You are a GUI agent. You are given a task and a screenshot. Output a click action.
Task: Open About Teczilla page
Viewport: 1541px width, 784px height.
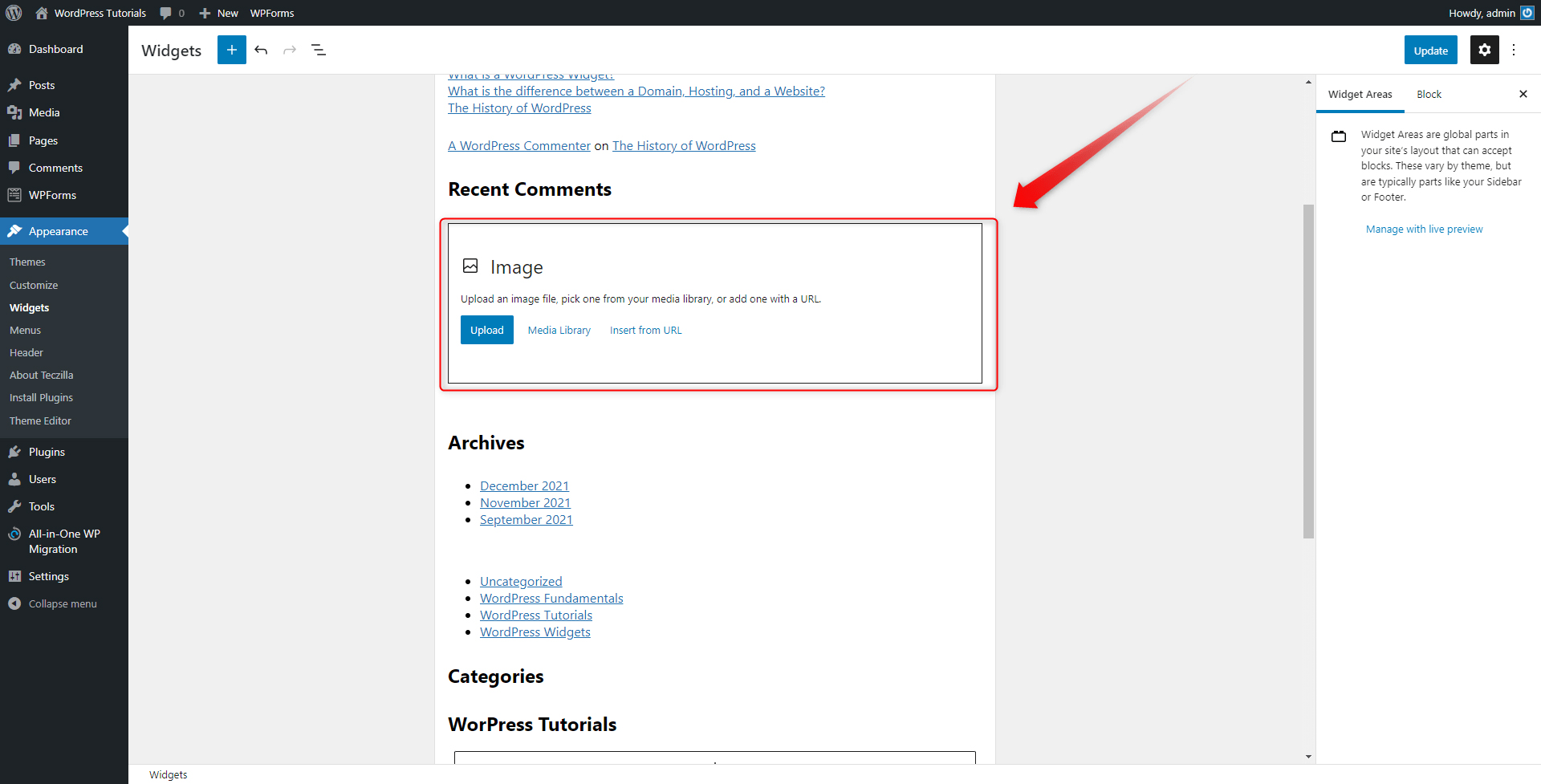click(41, 375)
